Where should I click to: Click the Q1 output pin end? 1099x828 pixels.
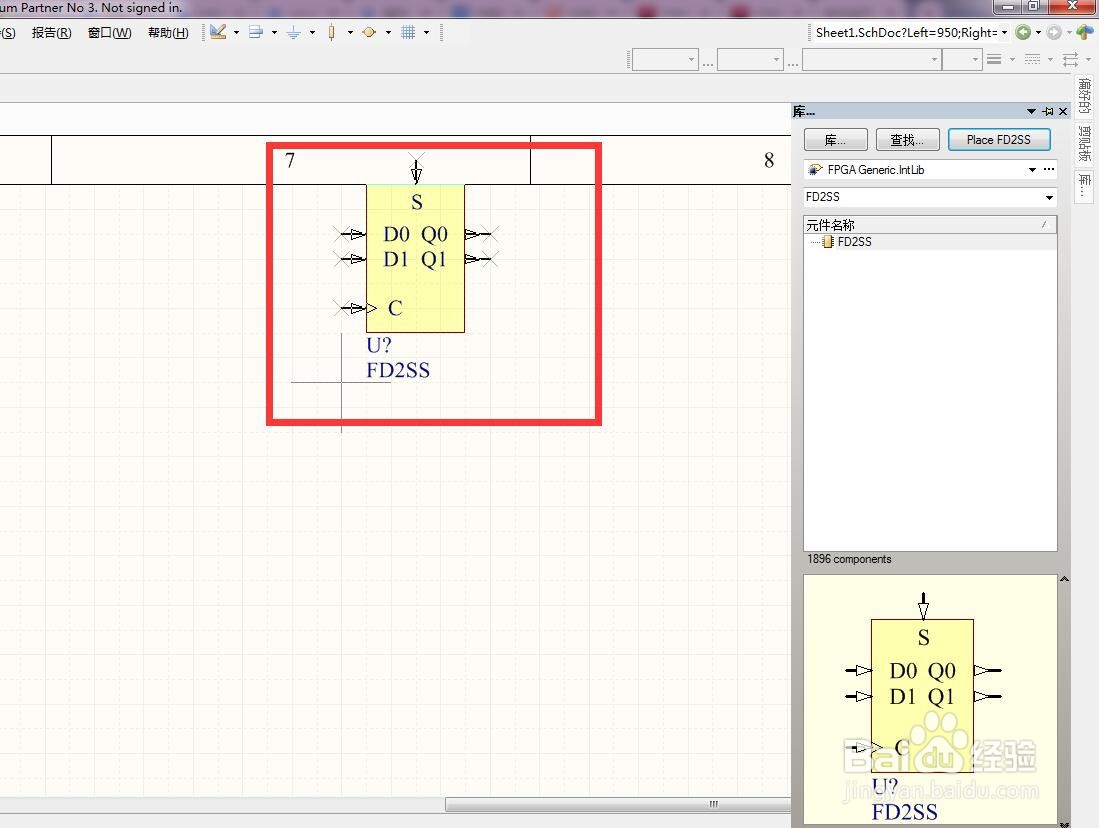tap(491, 259)
